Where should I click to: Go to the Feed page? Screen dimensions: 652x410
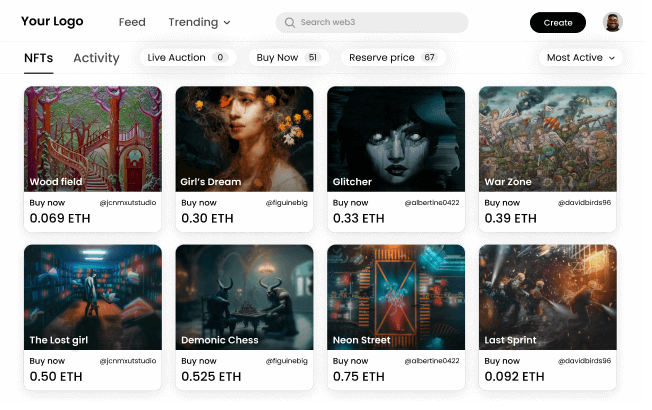pos(132,22)
